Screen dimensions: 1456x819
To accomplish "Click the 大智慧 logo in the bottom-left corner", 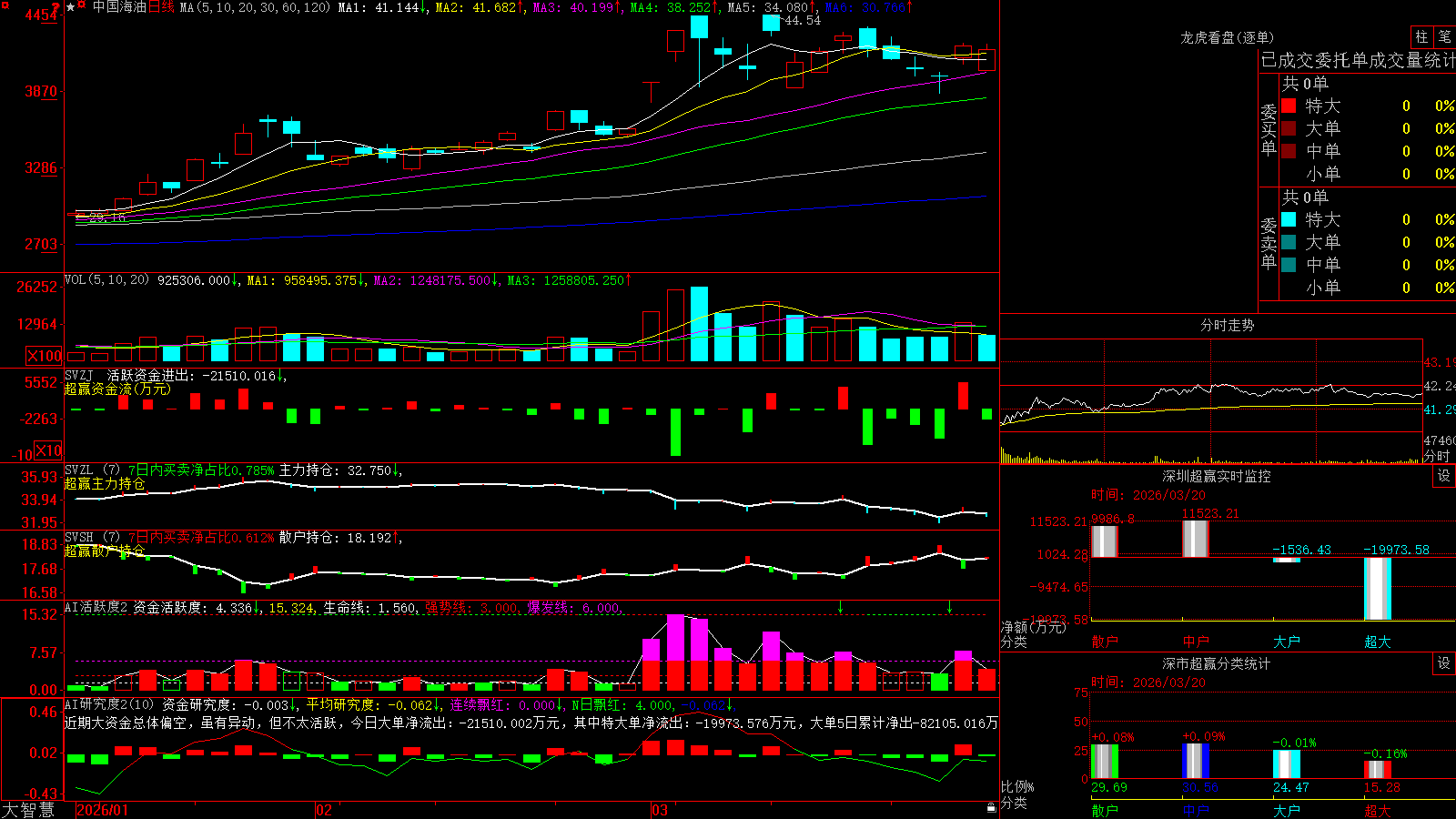I will 28,810.
